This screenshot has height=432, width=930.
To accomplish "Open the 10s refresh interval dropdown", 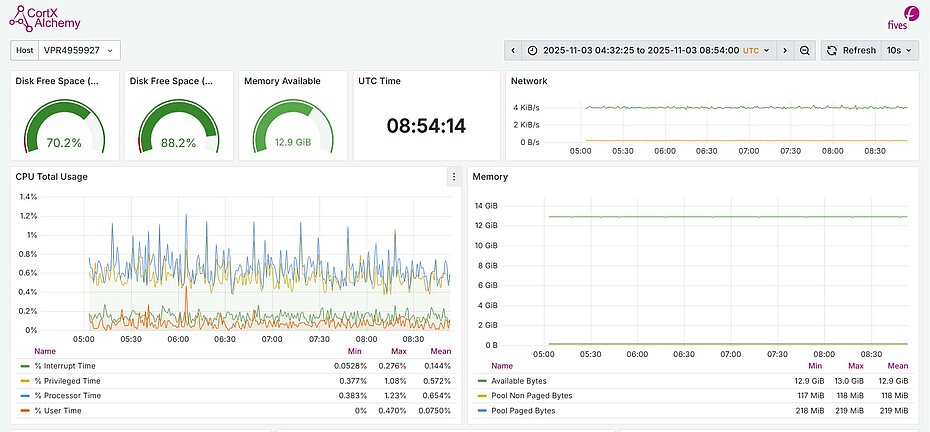I will click(x=899, y=50).
